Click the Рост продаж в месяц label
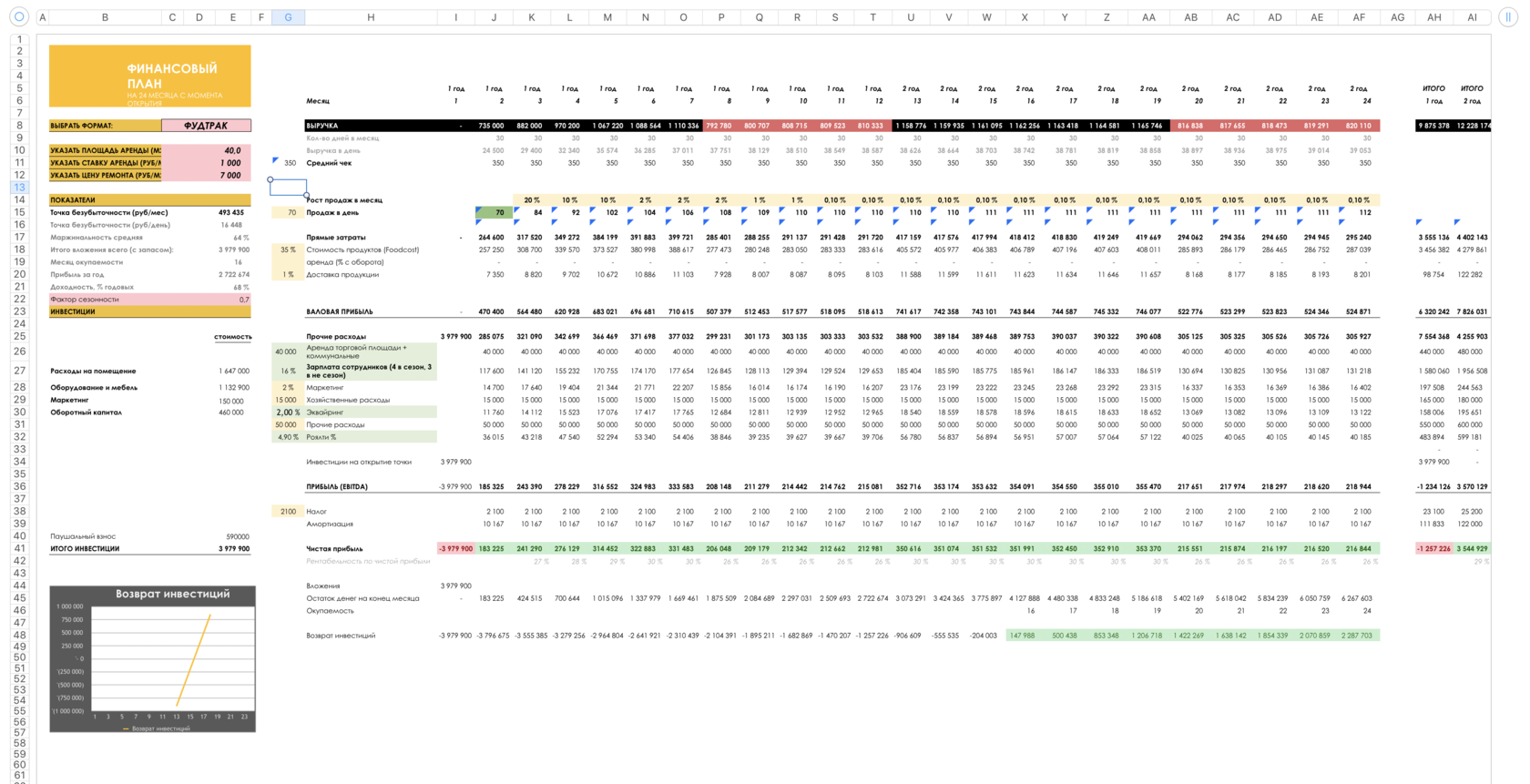This screenshot has width=1530, height=784. point(344,200)
